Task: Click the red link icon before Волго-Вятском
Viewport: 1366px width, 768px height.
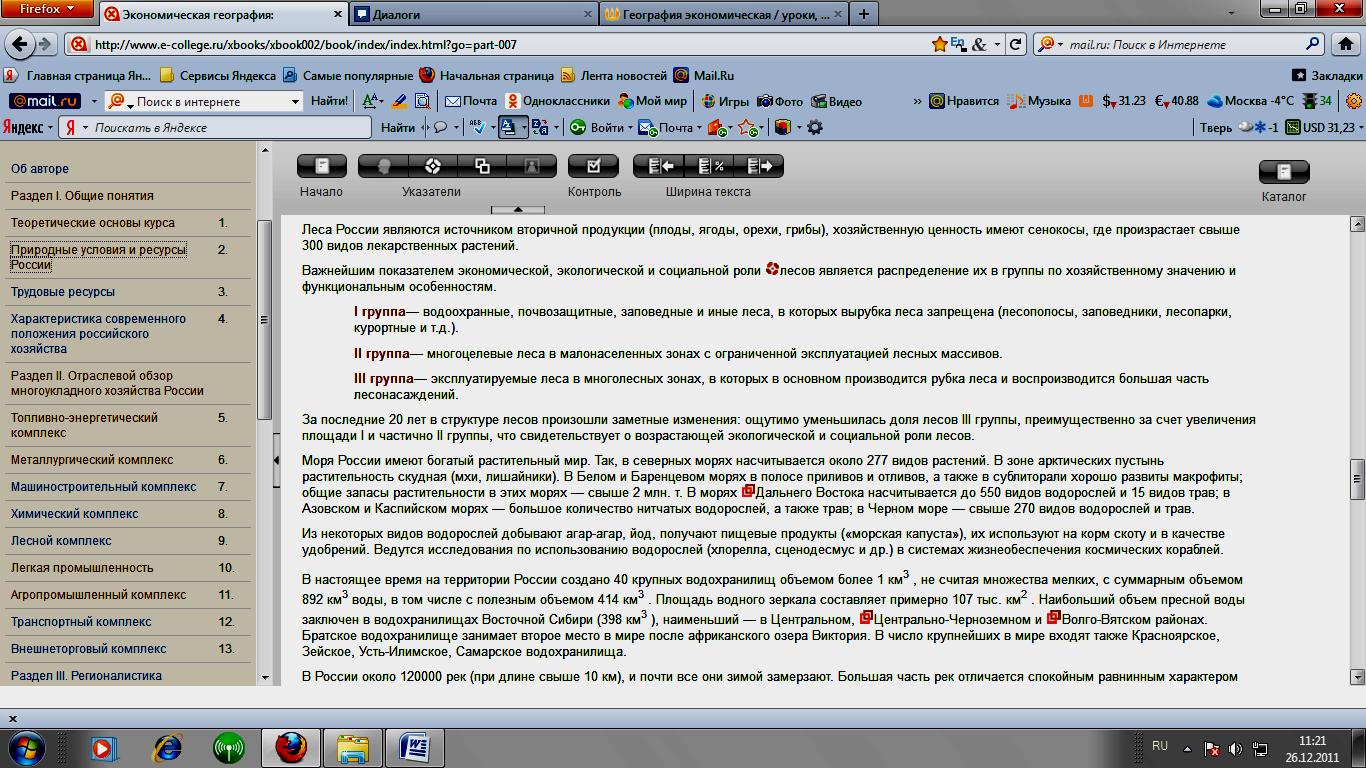Action: pyautogui.click(x=1053, y=618)
